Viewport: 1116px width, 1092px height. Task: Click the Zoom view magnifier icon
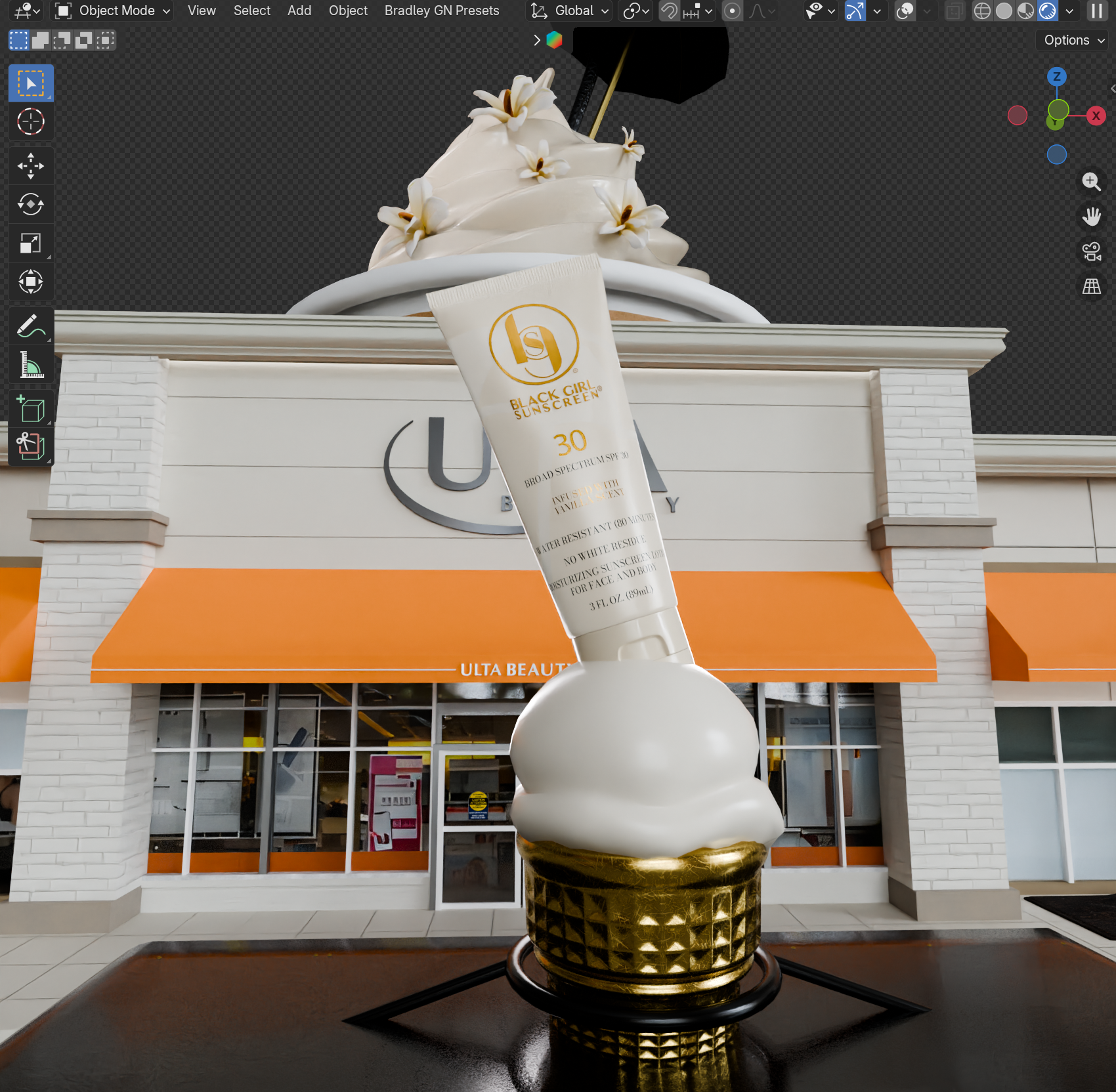pyautogui.click(x=1092, y=181)
